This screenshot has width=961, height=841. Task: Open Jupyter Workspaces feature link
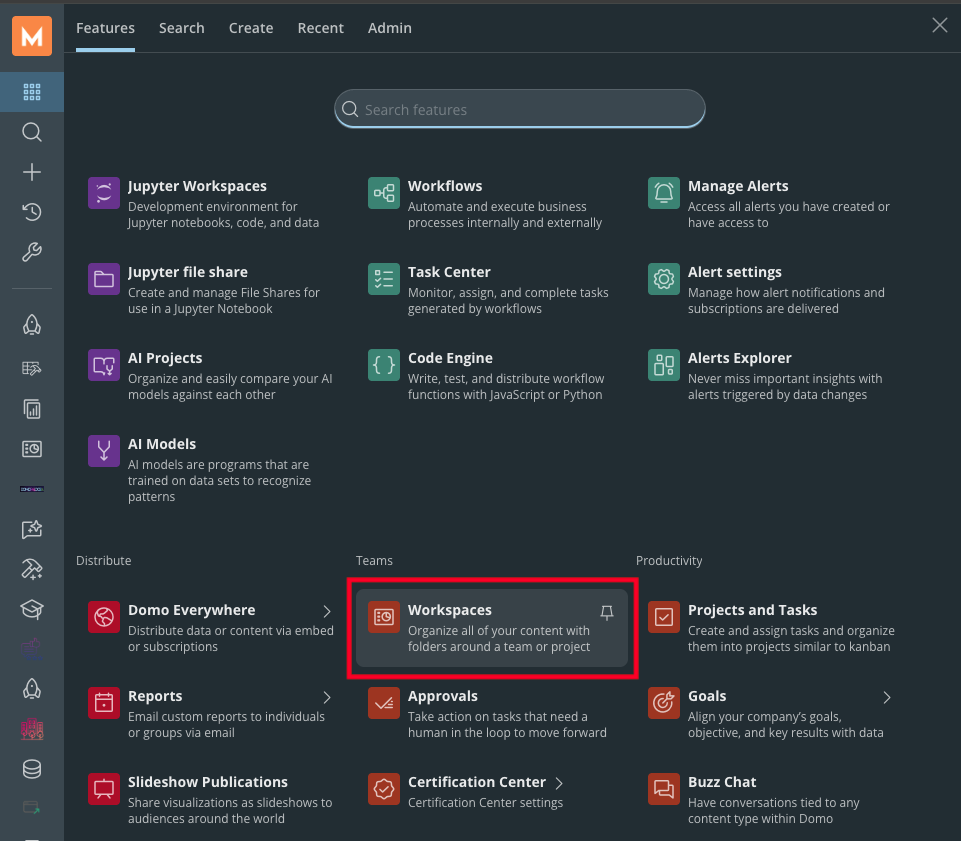click(197, 186)
